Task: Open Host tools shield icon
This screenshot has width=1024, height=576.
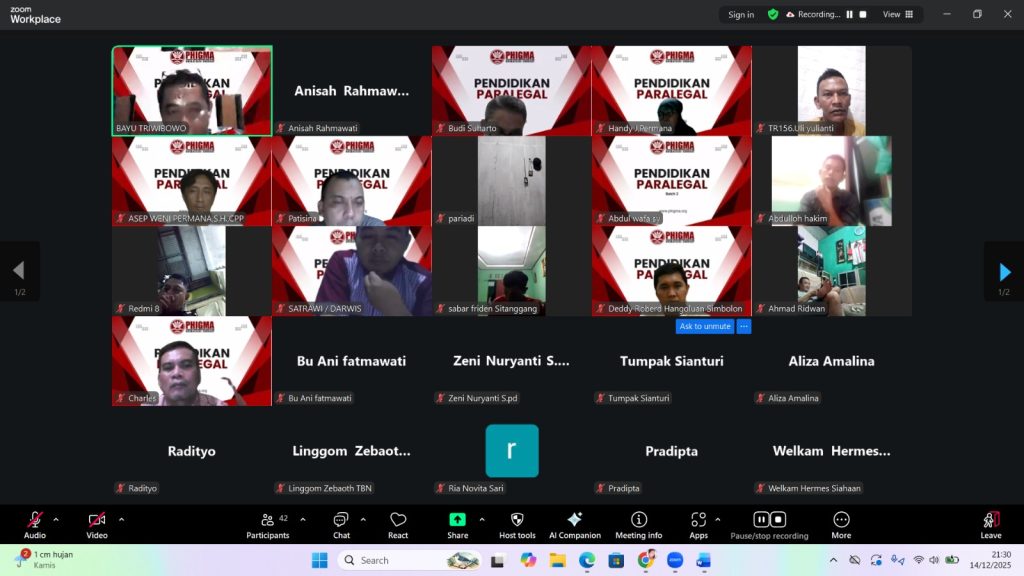Action: 517,520
